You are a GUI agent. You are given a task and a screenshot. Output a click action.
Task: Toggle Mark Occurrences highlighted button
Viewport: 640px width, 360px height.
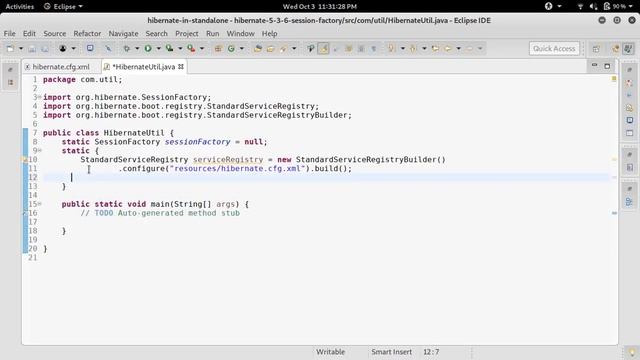coord(324,49)
